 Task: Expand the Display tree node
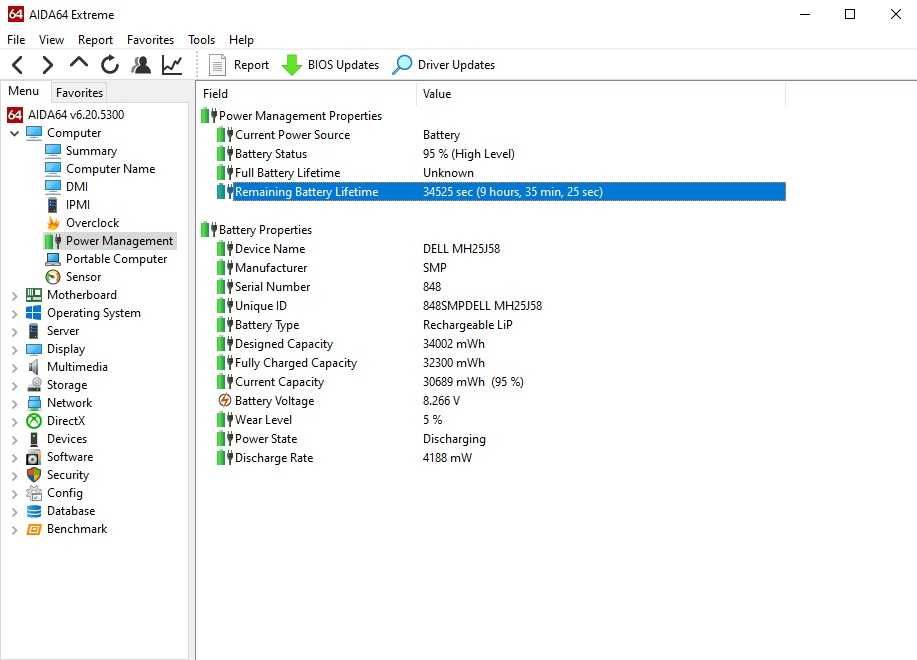(x=15, y=350)
